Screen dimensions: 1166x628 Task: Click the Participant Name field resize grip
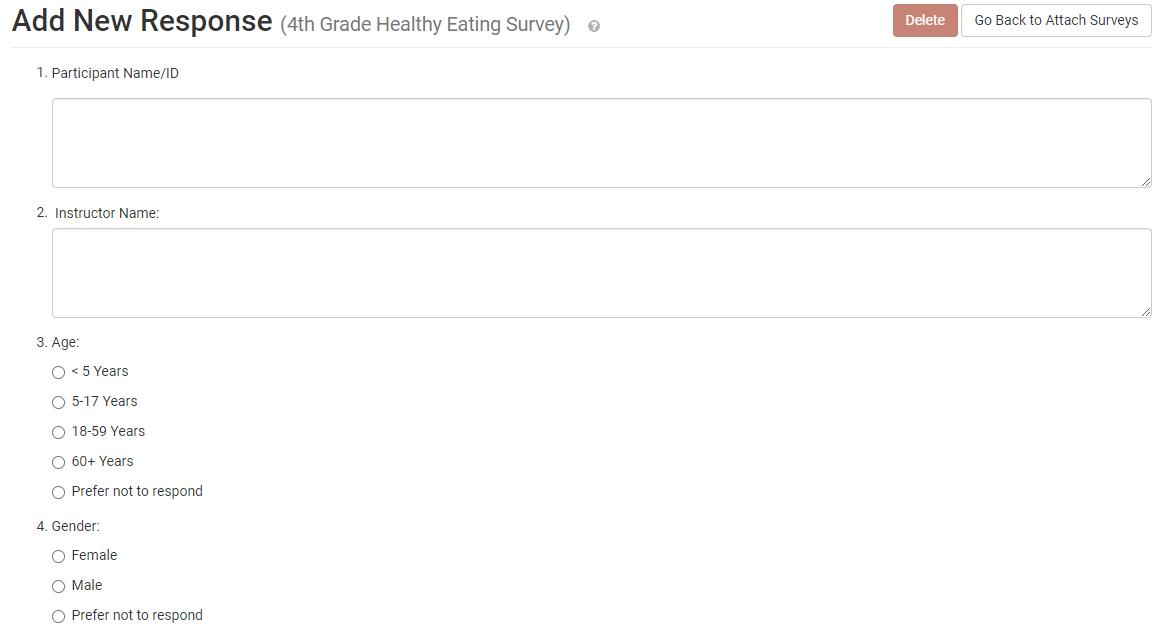point(1146,182)
